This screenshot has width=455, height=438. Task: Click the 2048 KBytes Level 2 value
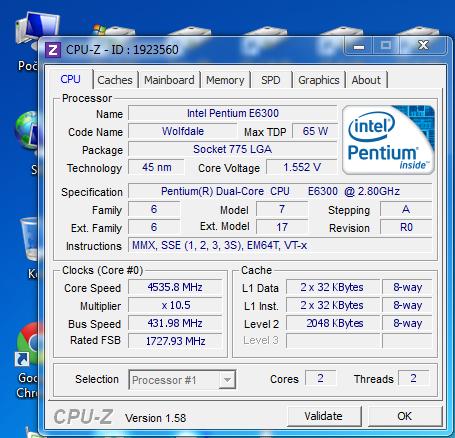(x=333, y=323)
